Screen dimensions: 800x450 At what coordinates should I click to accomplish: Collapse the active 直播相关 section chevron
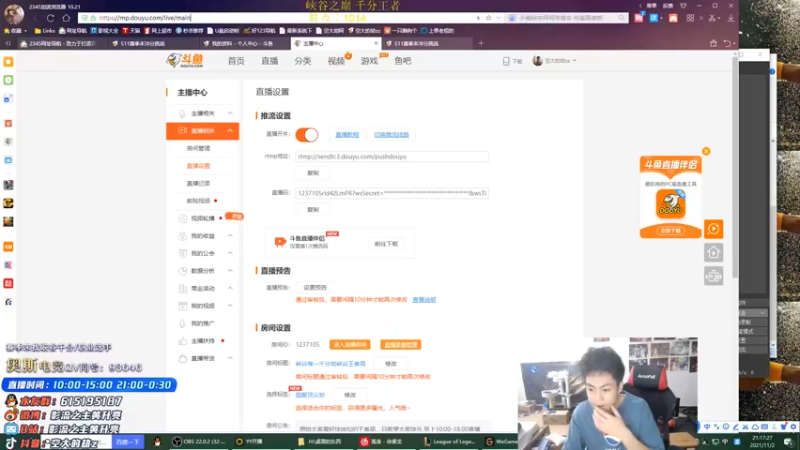[x=230, y=131]
